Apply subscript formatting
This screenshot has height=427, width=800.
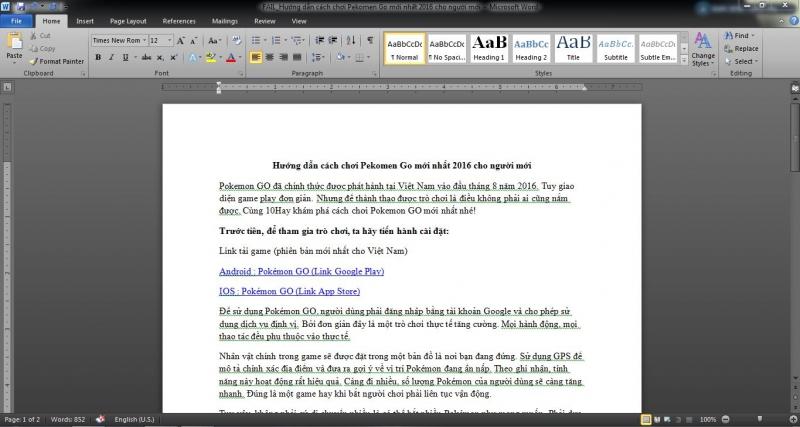[x=160, y=58]
